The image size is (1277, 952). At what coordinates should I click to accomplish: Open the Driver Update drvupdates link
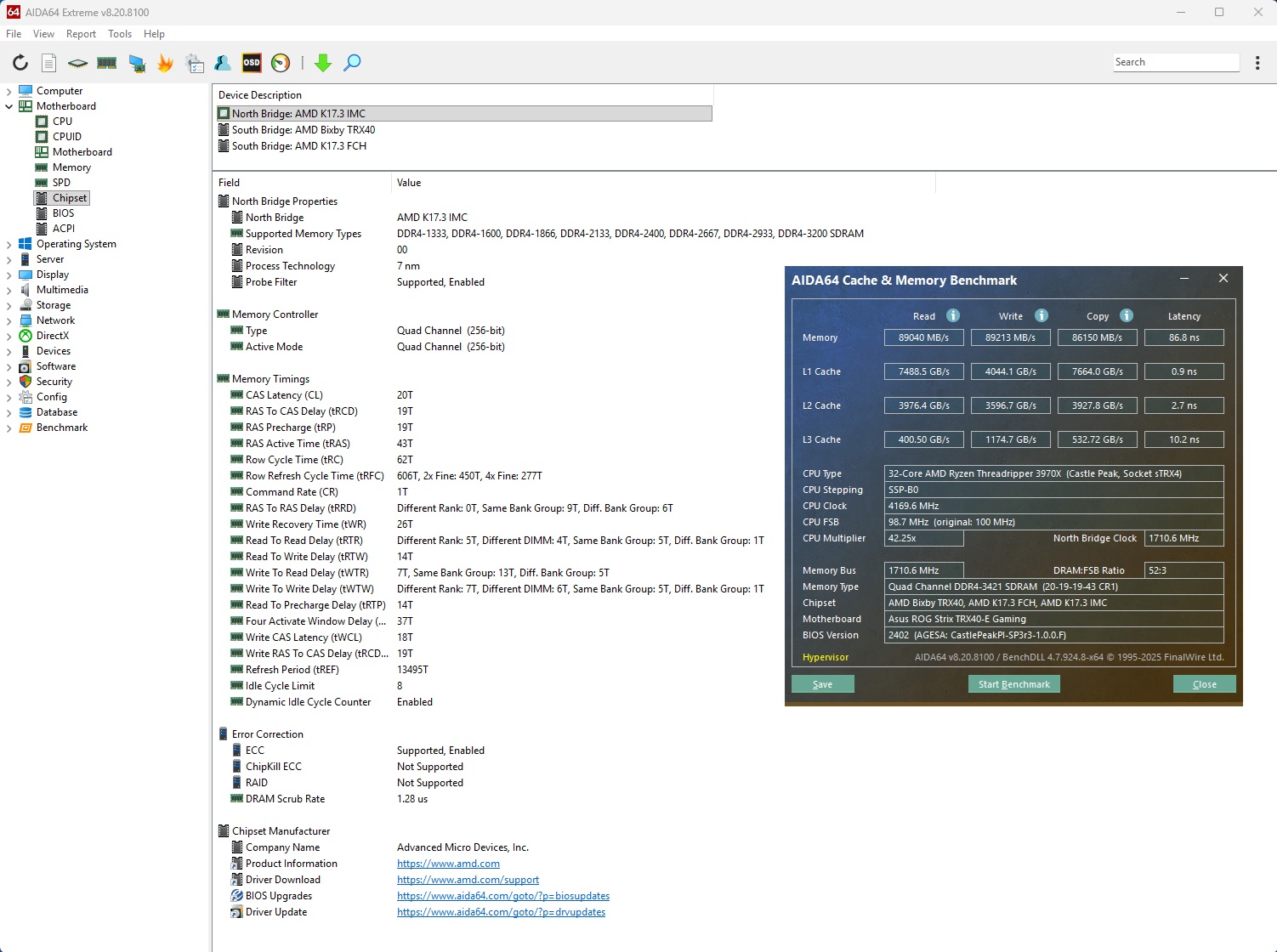tap(501, 912)
